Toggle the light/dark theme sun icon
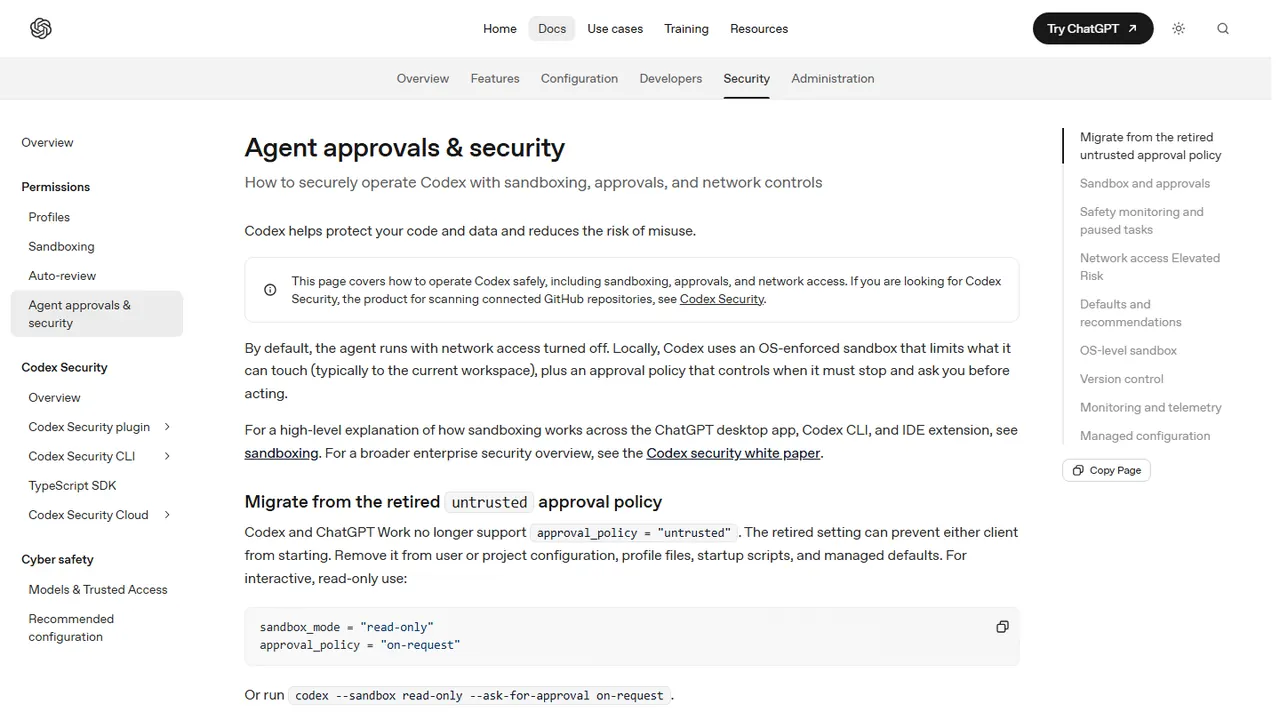 1178,29
